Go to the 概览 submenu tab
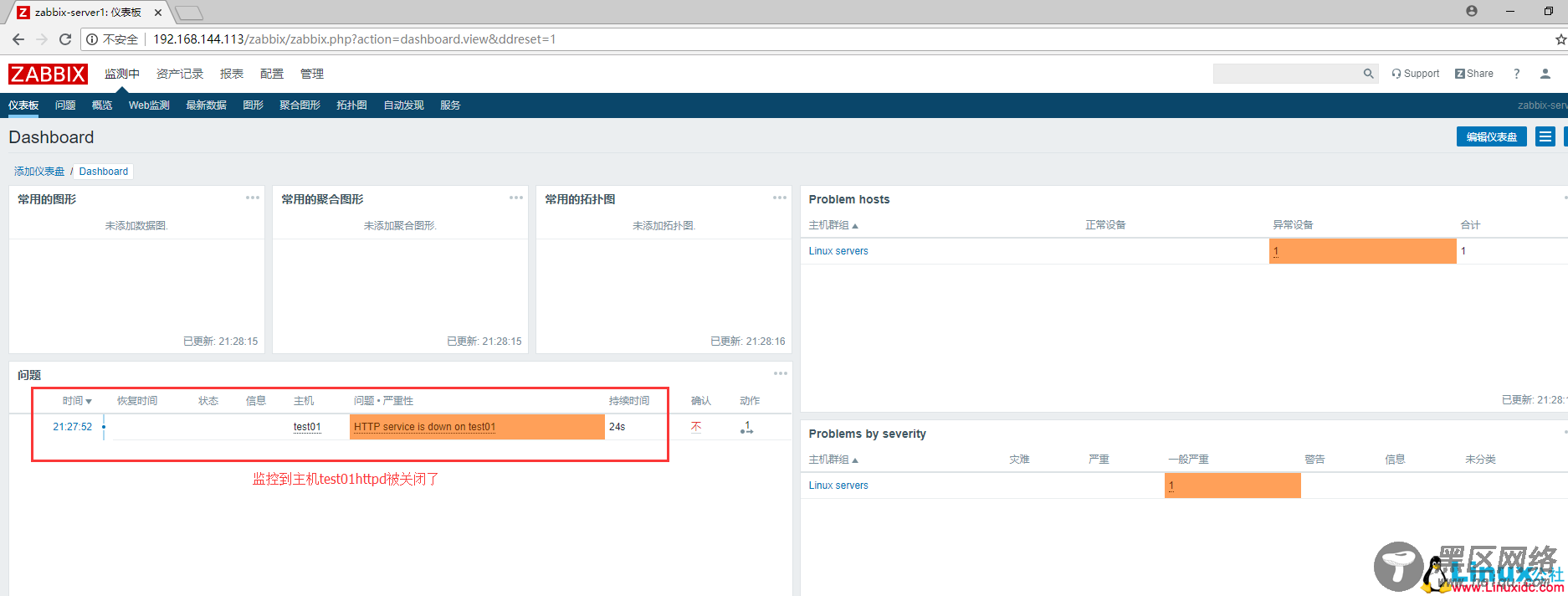This screenshot has width=1568, height=596. click(x=102, y=105)
